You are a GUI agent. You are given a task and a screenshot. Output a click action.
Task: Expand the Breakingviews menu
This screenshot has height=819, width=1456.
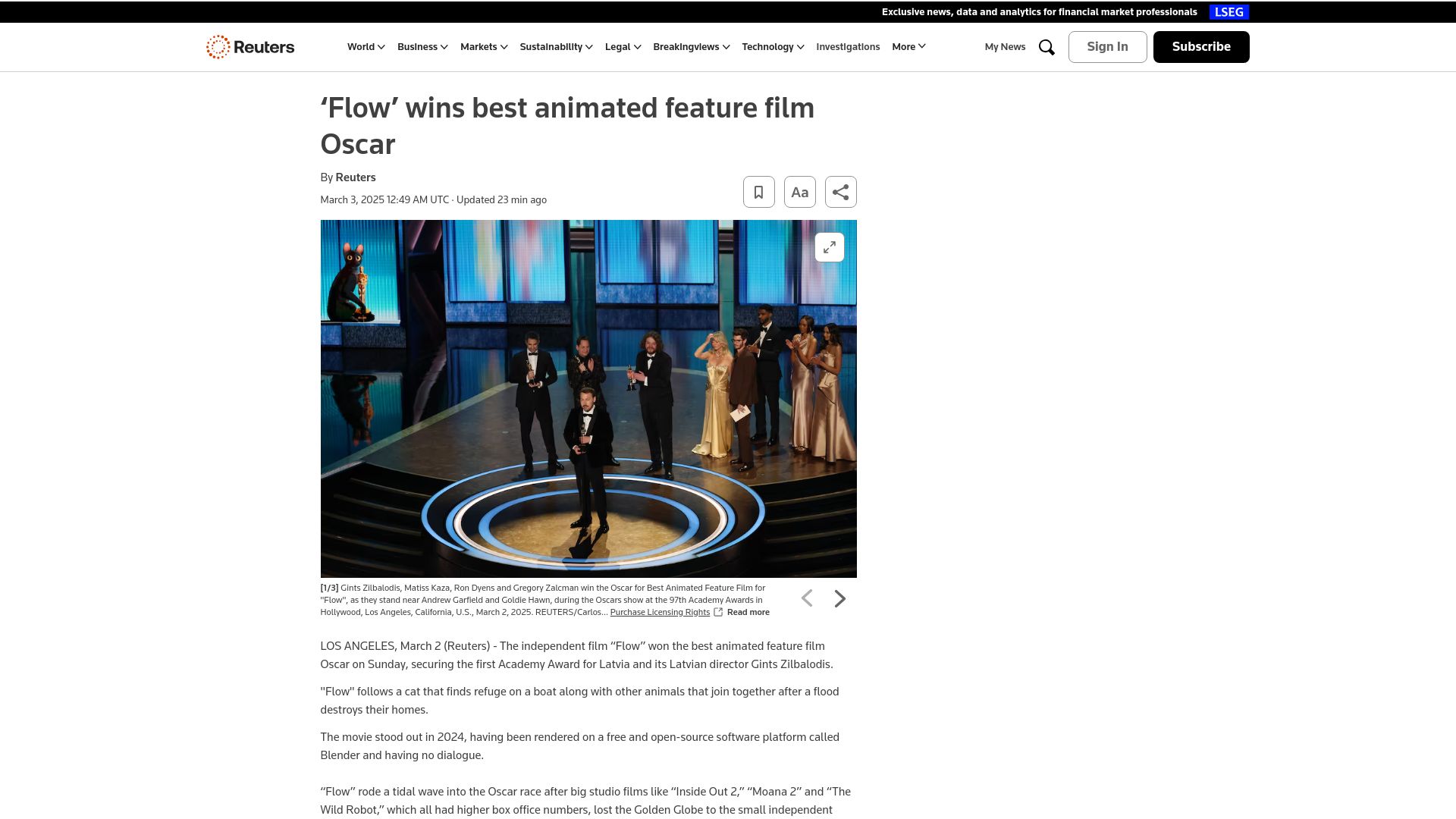coord(691,47)
